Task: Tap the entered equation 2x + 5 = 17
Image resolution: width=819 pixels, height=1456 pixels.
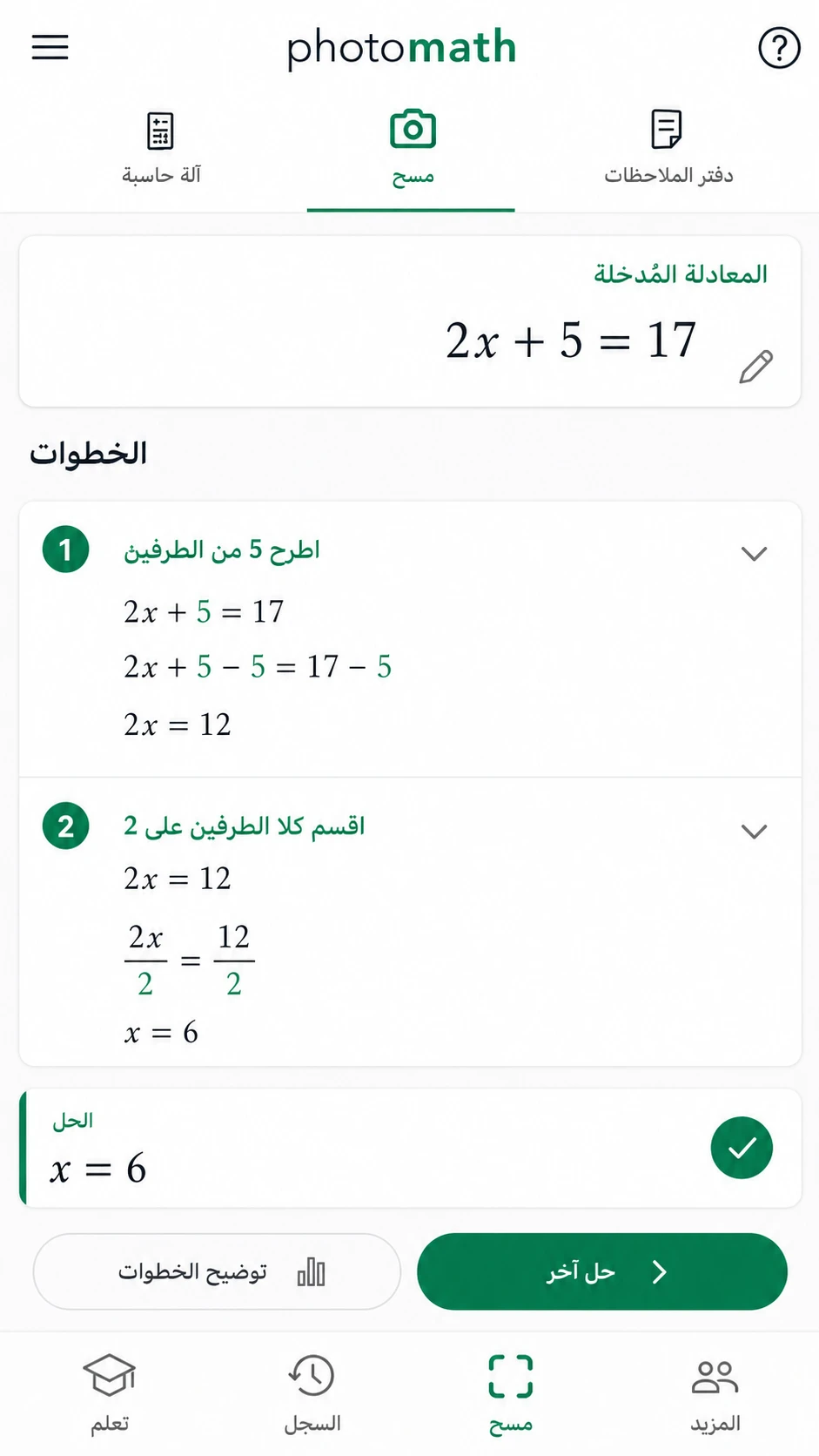Action: point(571,340)
